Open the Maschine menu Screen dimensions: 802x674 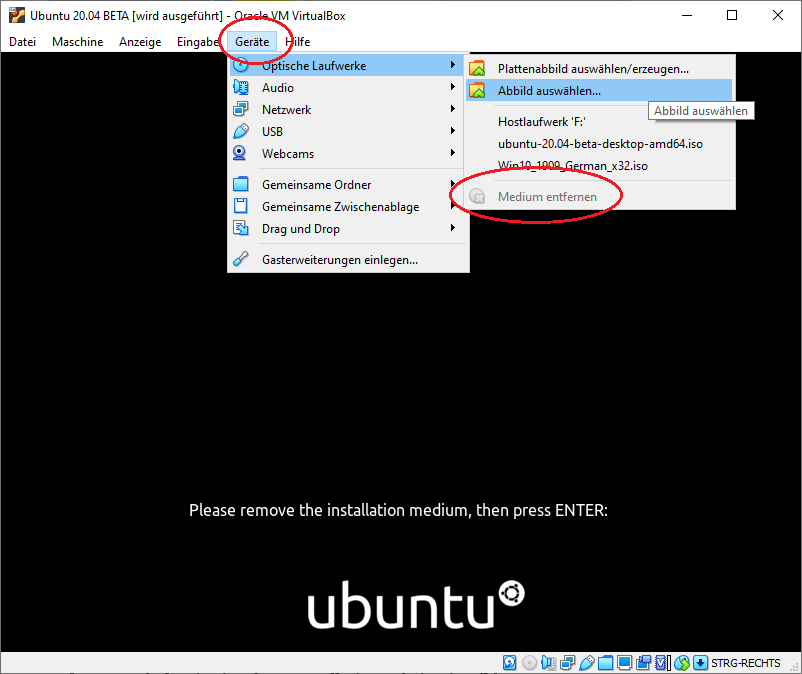[x=77, y=42]
